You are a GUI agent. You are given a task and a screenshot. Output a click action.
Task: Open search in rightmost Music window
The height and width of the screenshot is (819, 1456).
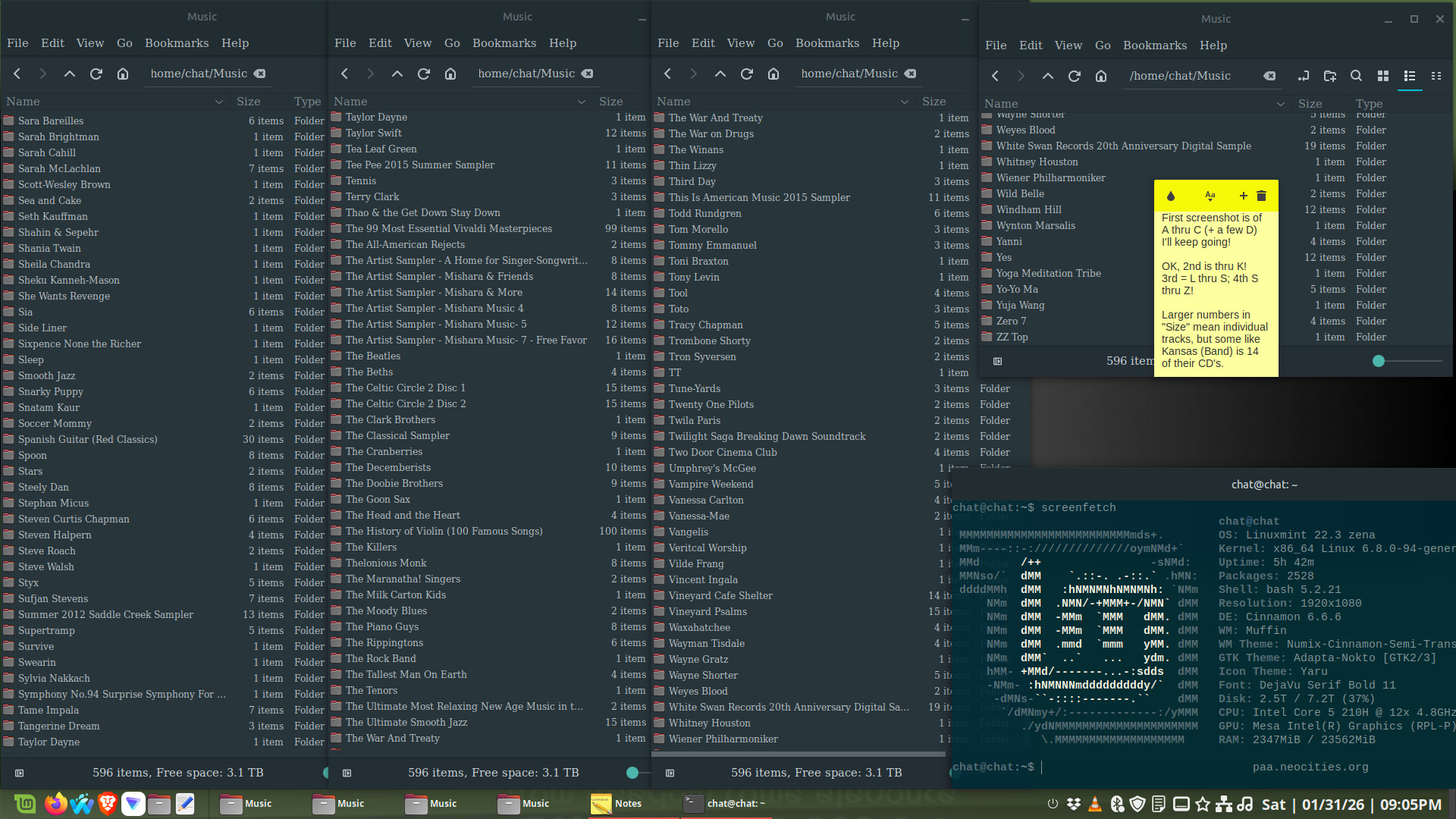point(1356,76)
